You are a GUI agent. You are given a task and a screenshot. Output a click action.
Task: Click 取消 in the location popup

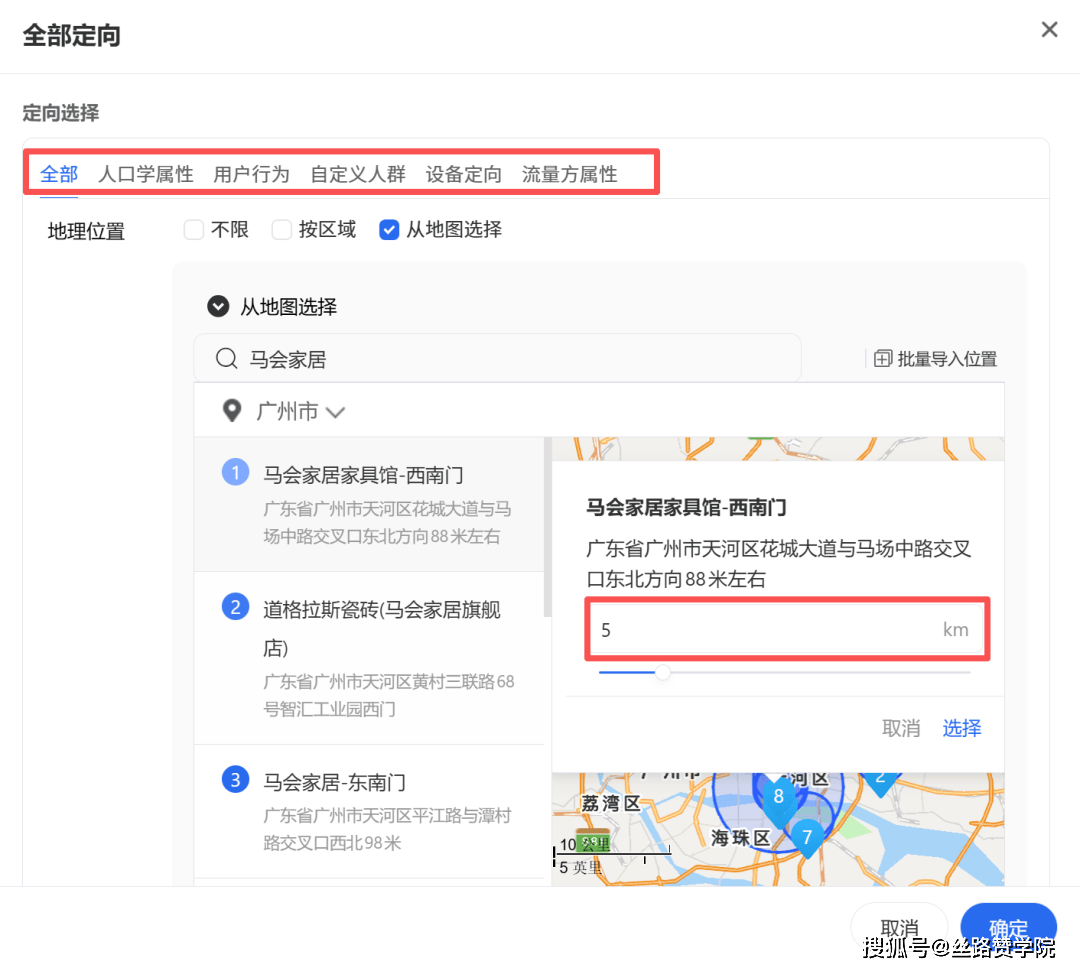900,728
